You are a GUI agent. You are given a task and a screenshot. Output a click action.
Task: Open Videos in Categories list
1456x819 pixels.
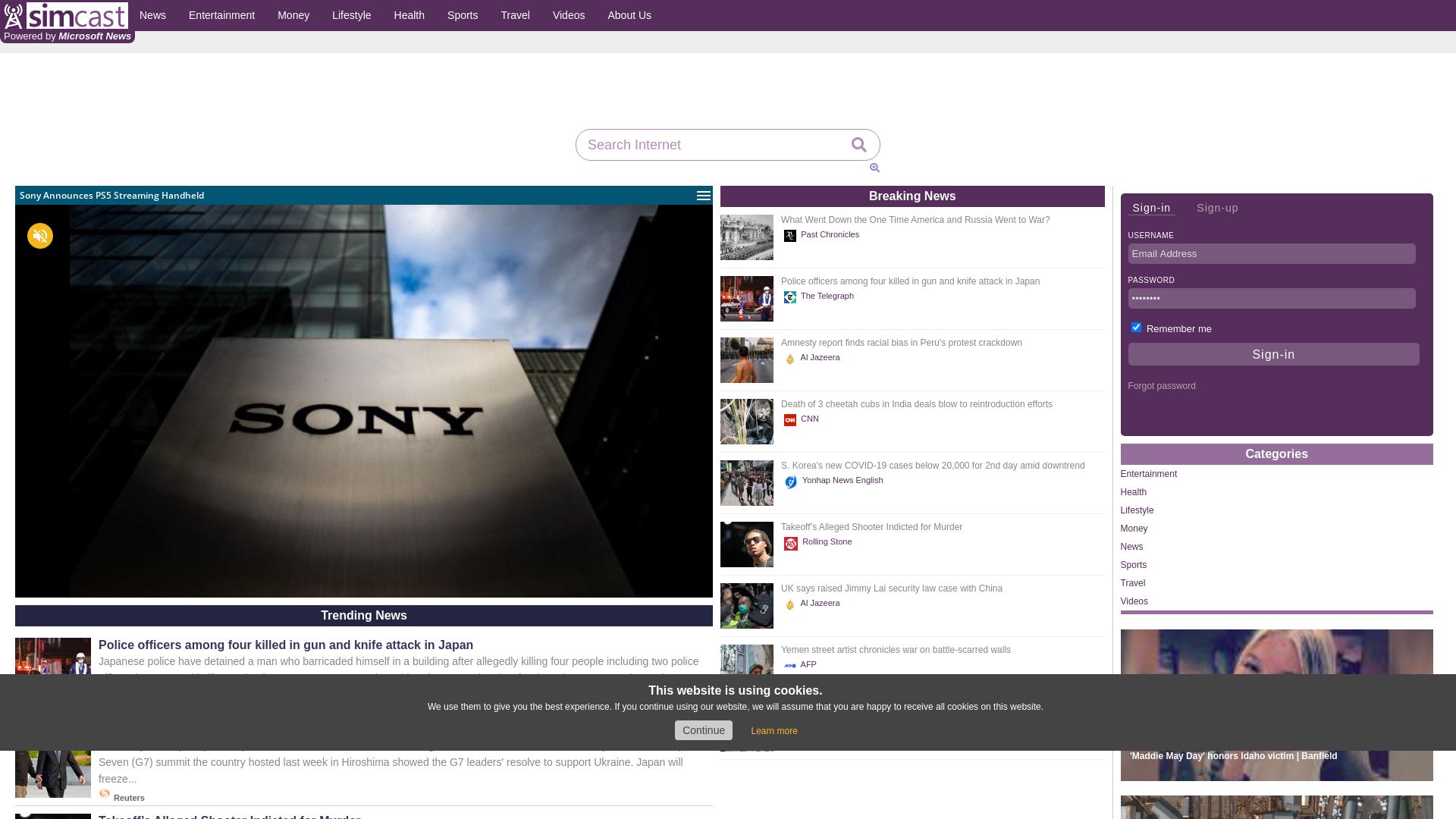1134,601
